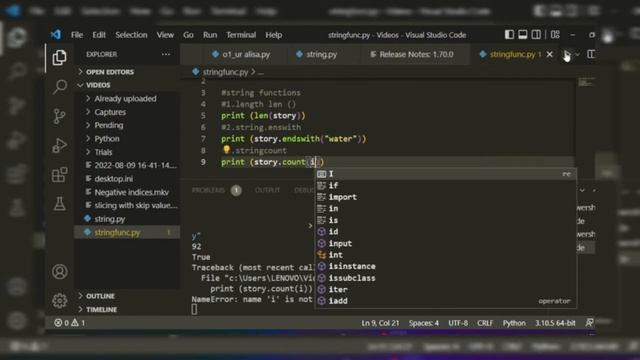Screen dimensions: 640x360
Task: Select 3.10.5 64-bit interpreter status item
Action: coord(555,323)
